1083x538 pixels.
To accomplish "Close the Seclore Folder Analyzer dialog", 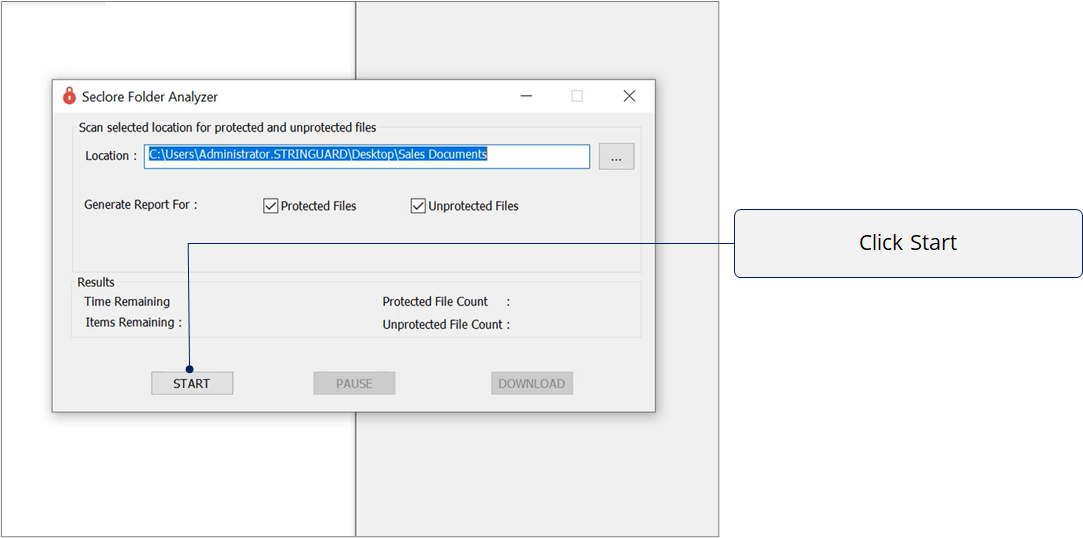I will [629, 96].
